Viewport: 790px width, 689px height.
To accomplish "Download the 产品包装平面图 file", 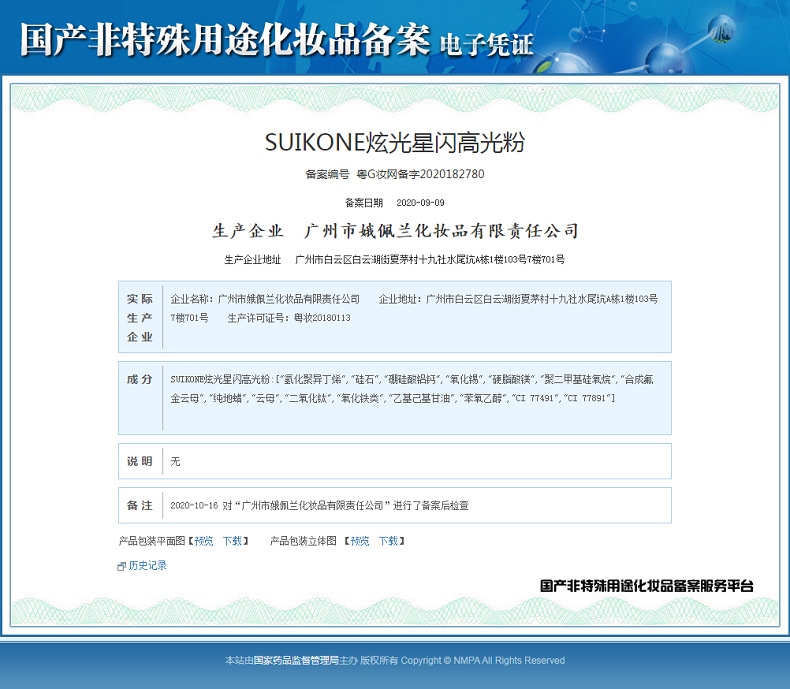I will [232, 541].
